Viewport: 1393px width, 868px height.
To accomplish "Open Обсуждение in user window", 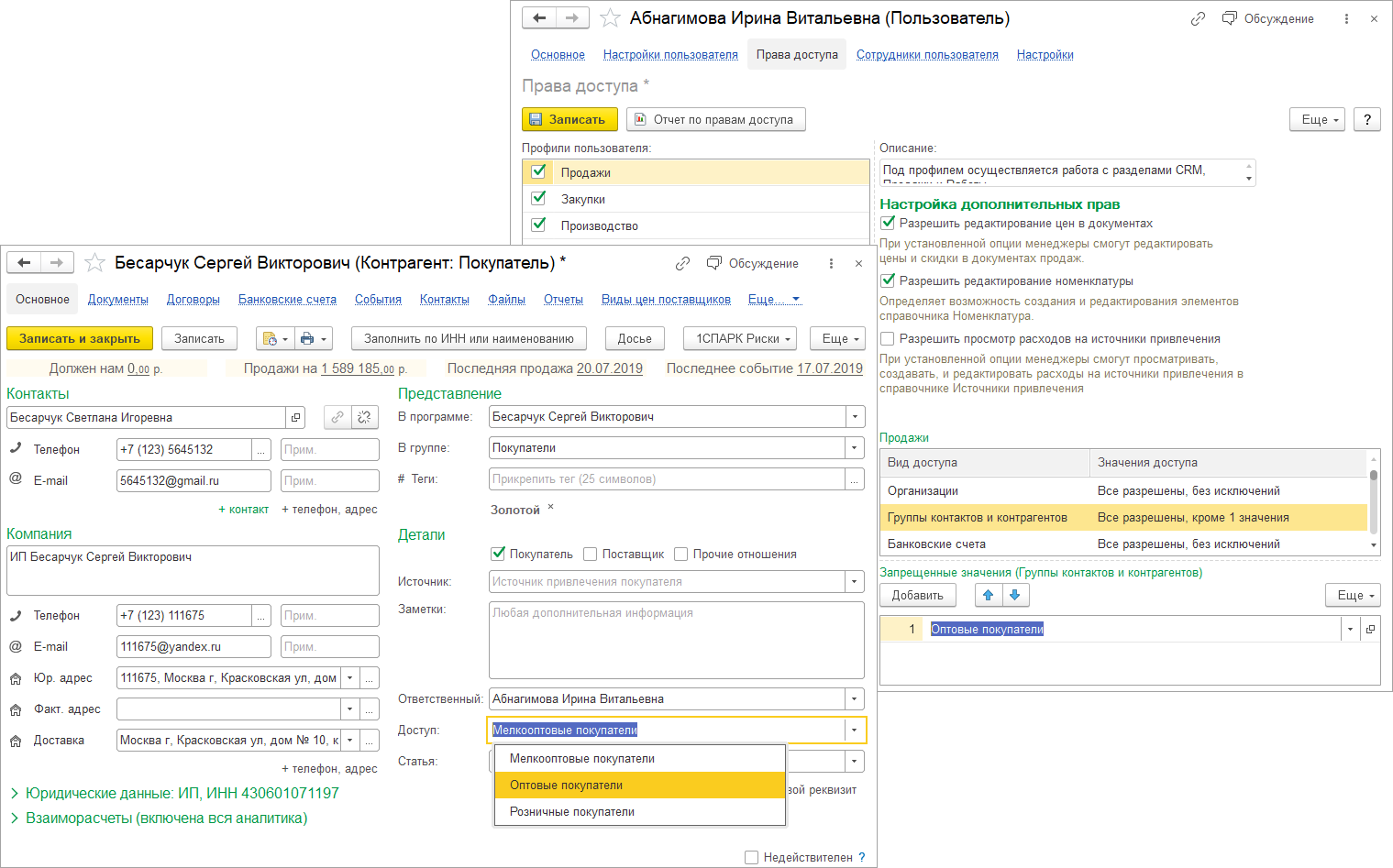I will (x=1268, y=18).
